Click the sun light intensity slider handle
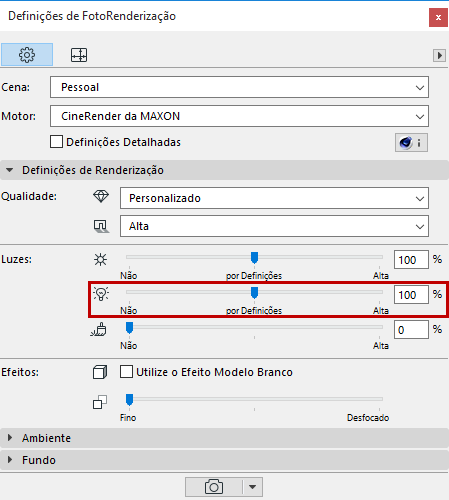Image resolution: width=449 pixels, height=500 pixels. tap(254, 258)
